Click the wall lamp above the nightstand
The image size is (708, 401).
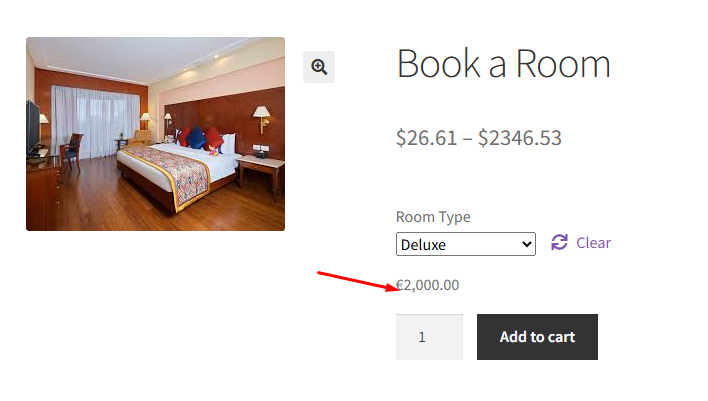tap(262, 115)
